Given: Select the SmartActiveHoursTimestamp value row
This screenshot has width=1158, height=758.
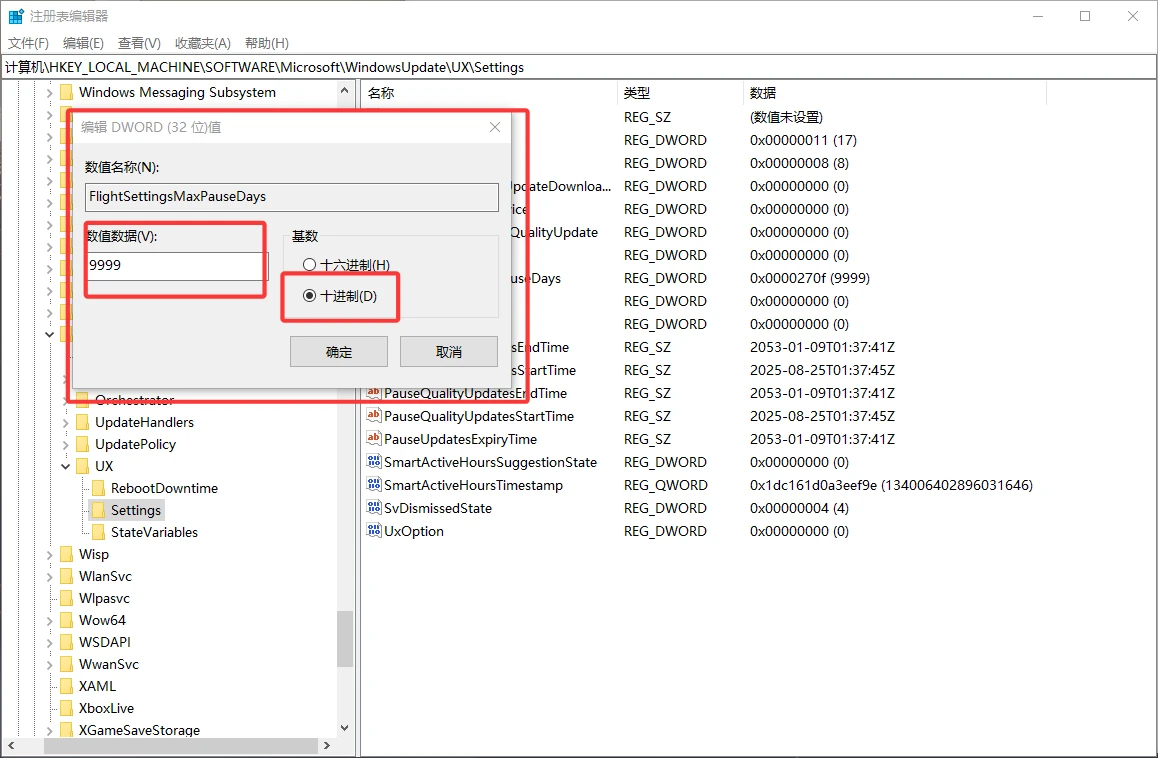Looking at the screenshot, I should tap(473, 485).
